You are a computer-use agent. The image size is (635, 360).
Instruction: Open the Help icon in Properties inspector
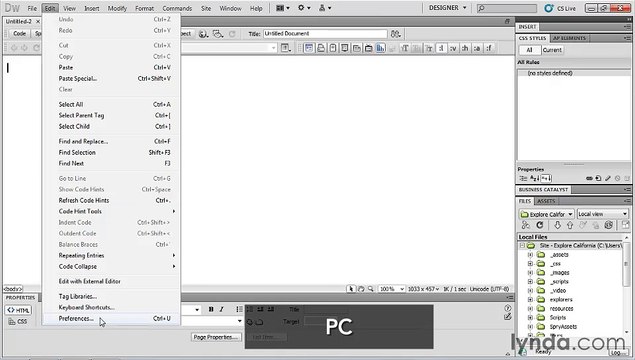(x=508, y=308)
